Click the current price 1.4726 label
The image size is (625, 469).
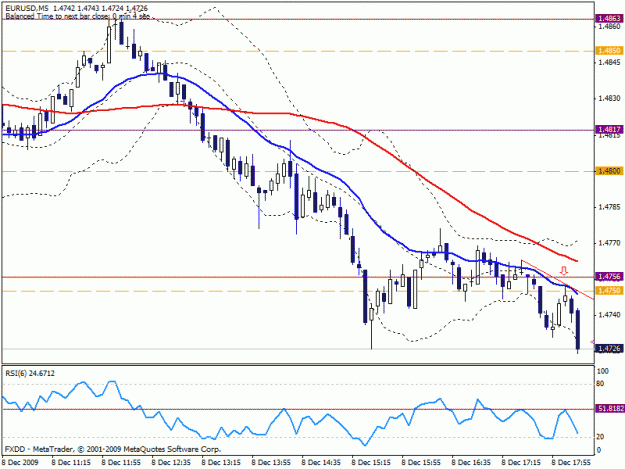tap(609, 349)
